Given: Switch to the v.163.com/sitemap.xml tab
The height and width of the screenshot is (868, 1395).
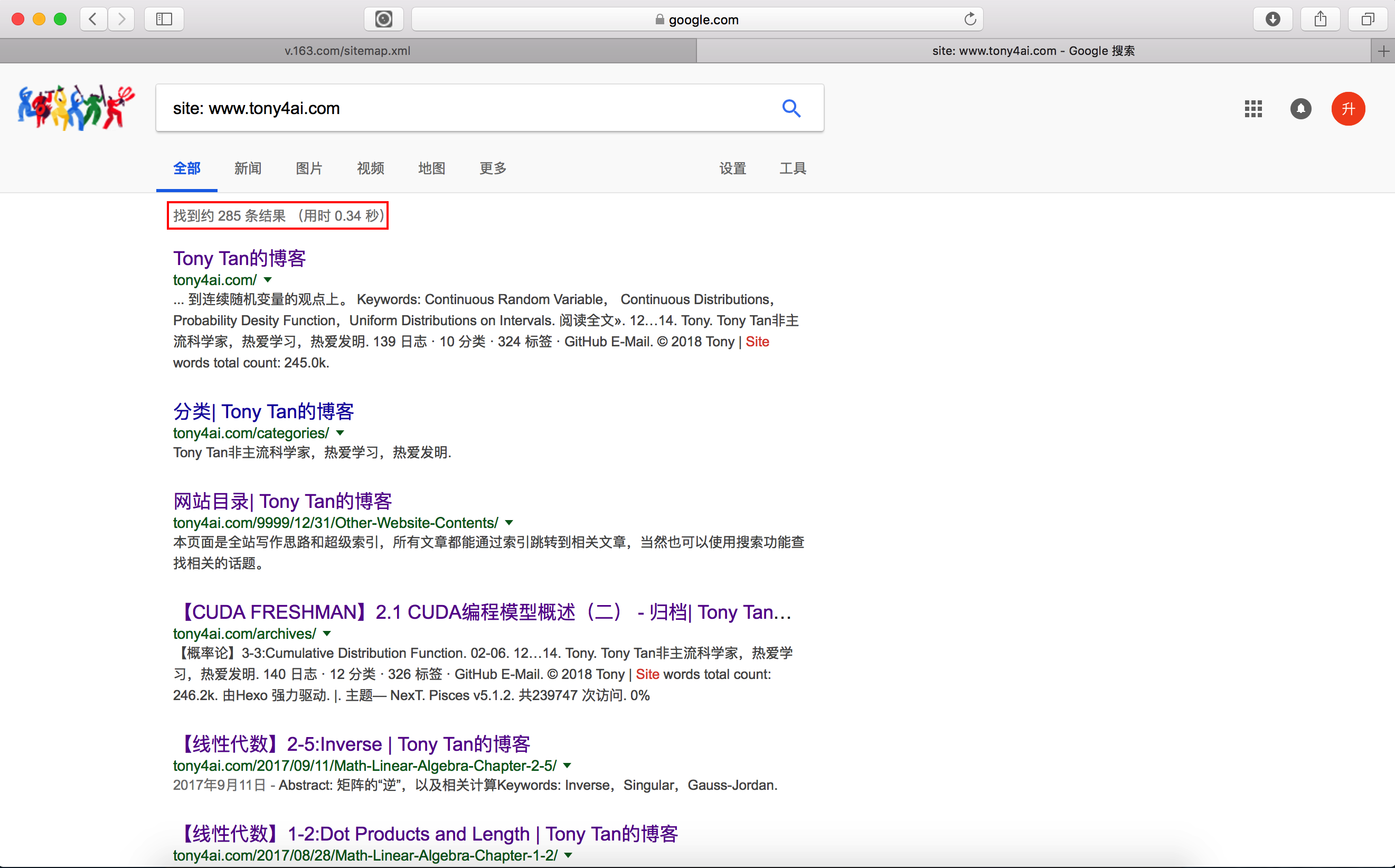Looking at the screenshot, I should coord(347,51).
